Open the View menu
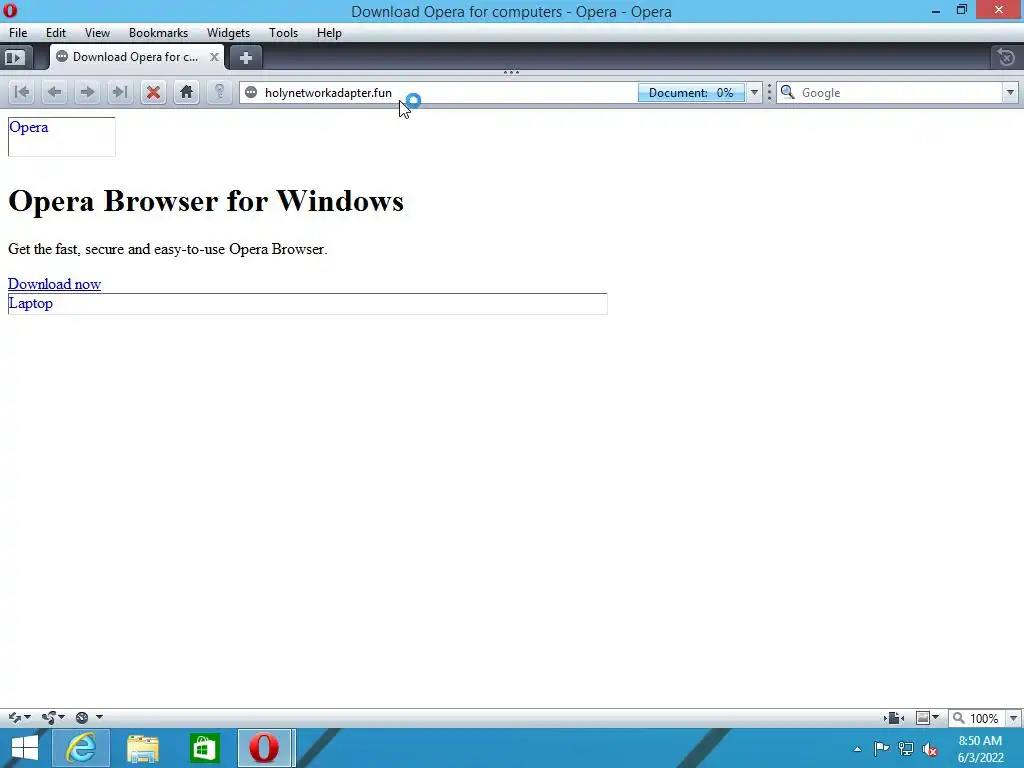1024x768 pixels. tap(97, 33)
